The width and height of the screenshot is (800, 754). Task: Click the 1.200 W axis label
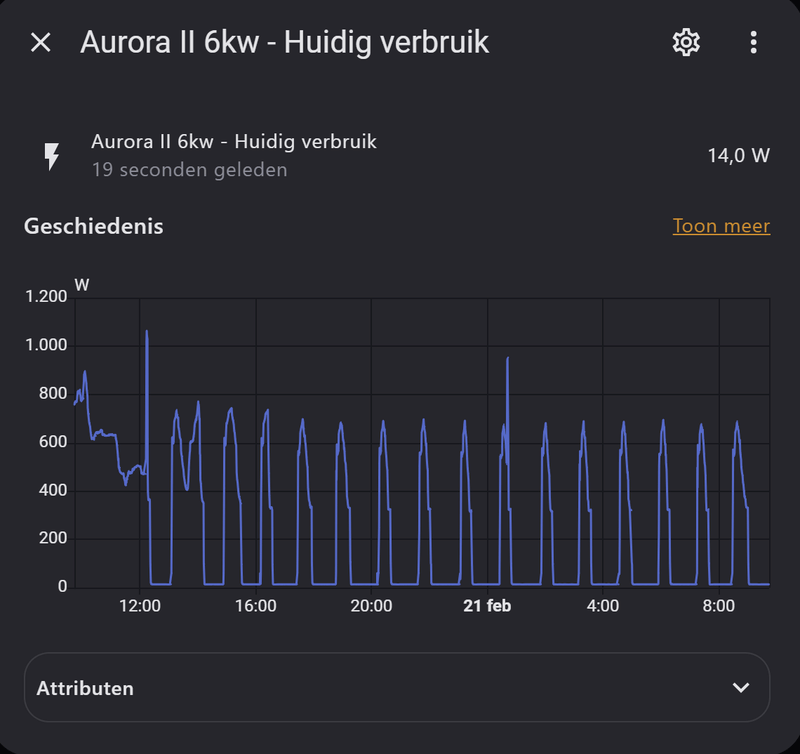click(x=46, y=297)
